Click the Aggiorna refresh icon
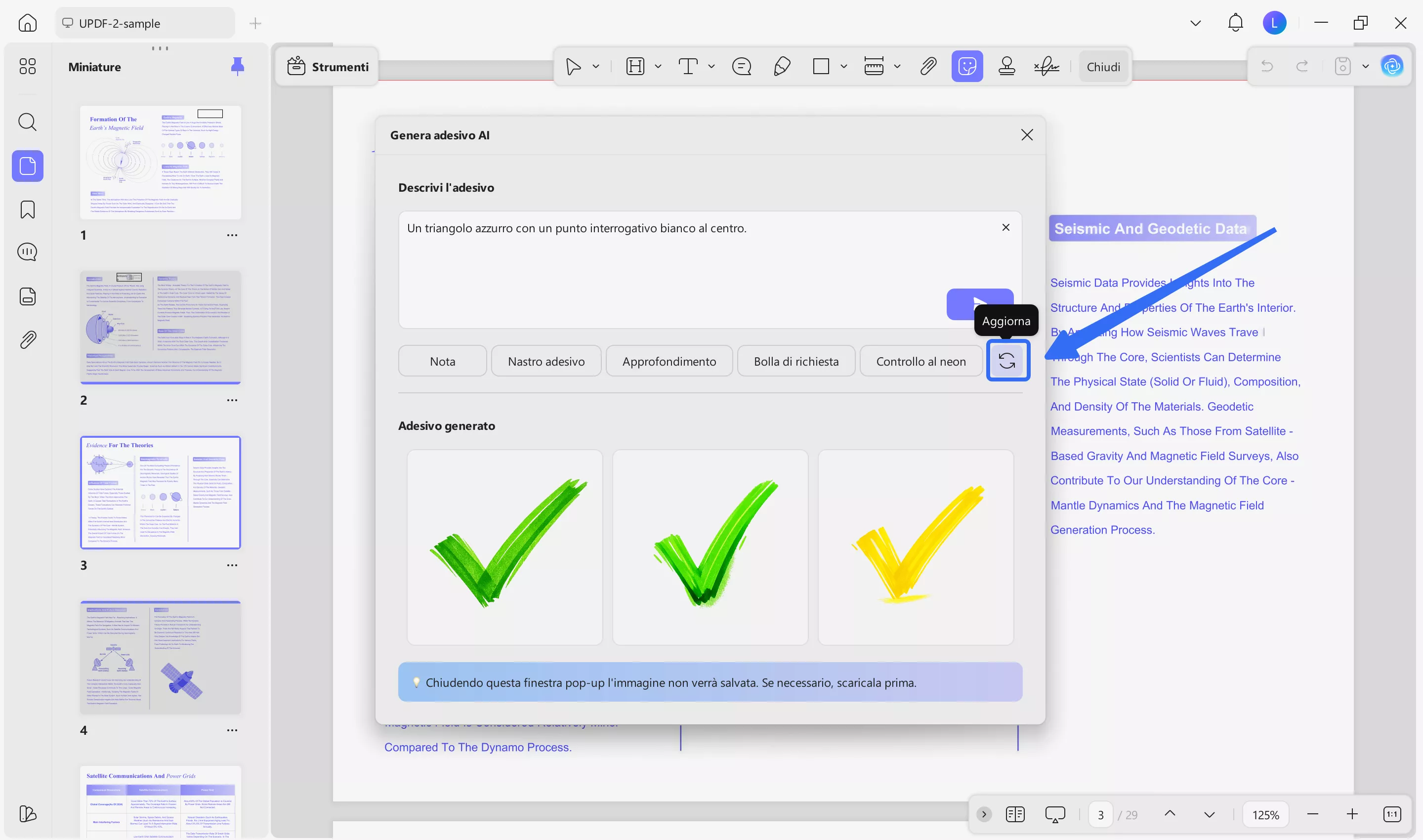1423x840 pixels. coord(1007,361)
